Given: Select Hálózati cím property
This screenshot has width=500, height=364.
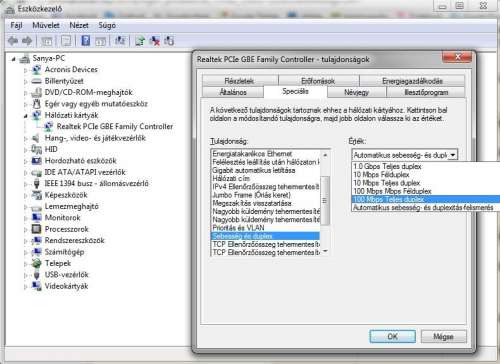Looking at the screenshot, I should tap(266, 178).
